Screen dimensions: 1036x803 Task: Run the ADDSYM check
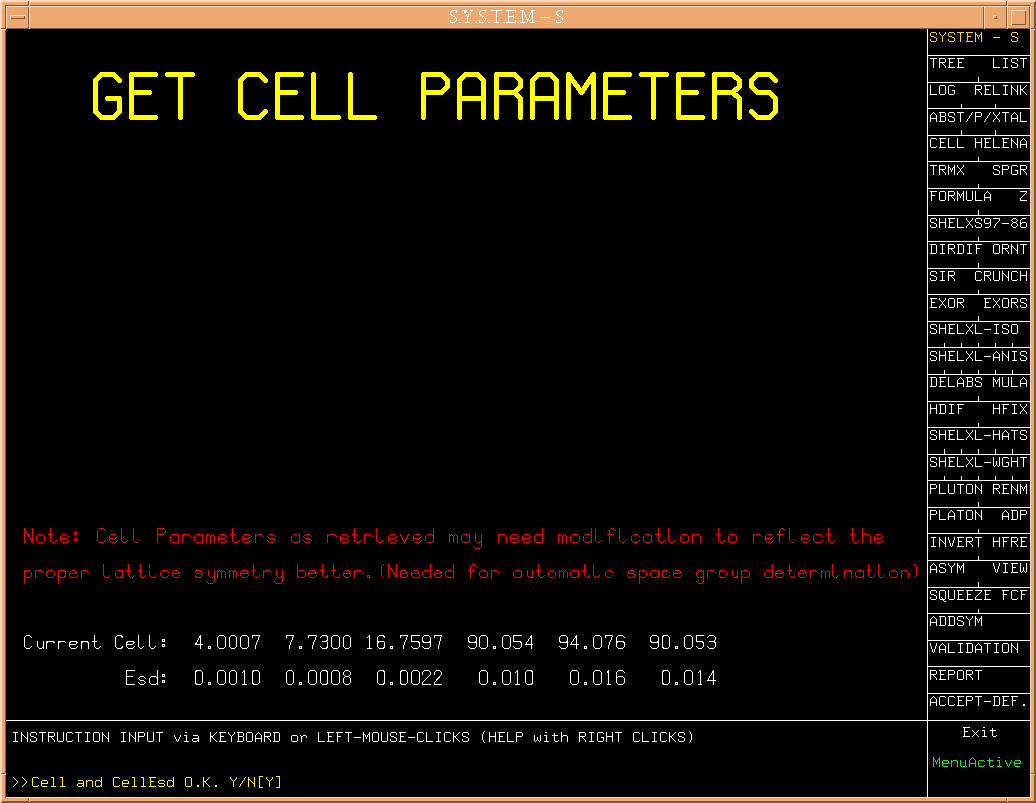point(956,622)
